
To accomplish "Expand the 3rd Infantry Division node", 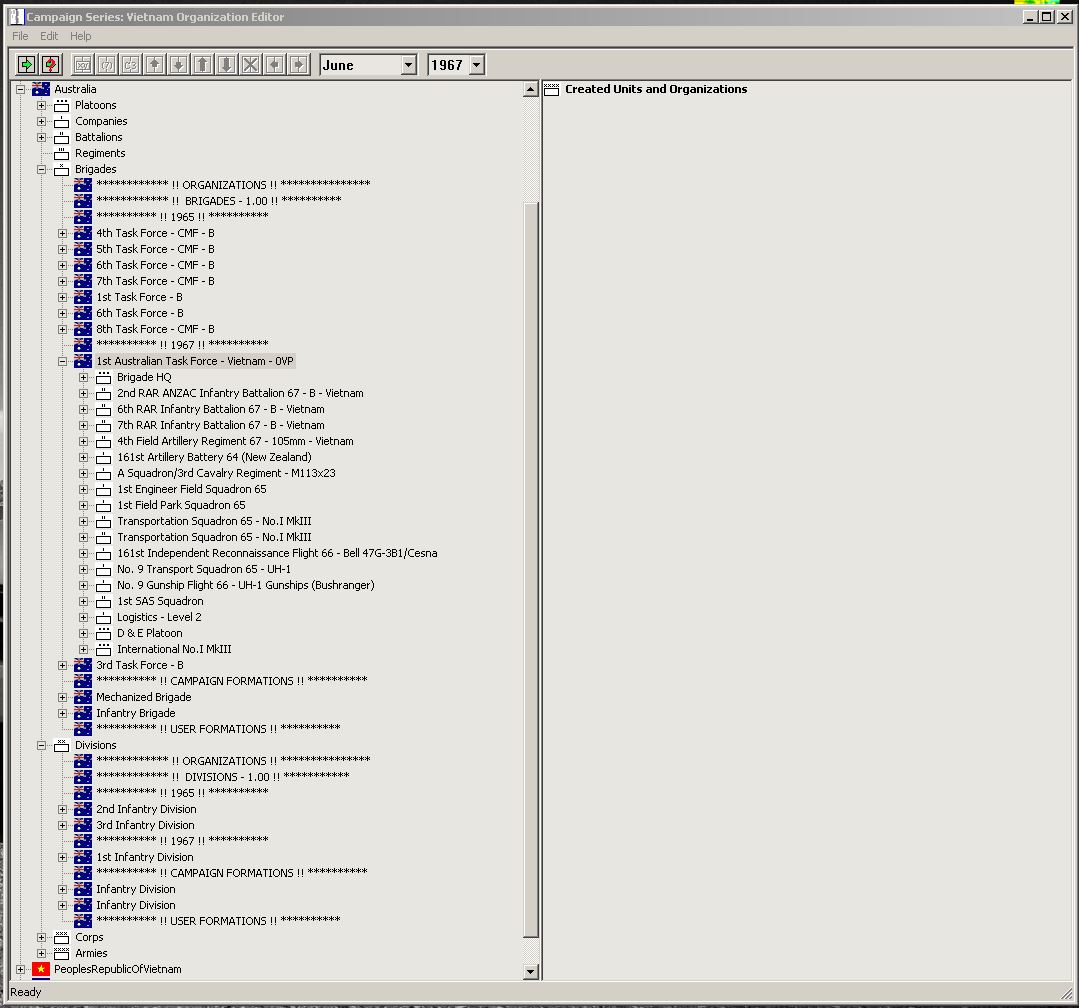I will [x=63, y=825].
